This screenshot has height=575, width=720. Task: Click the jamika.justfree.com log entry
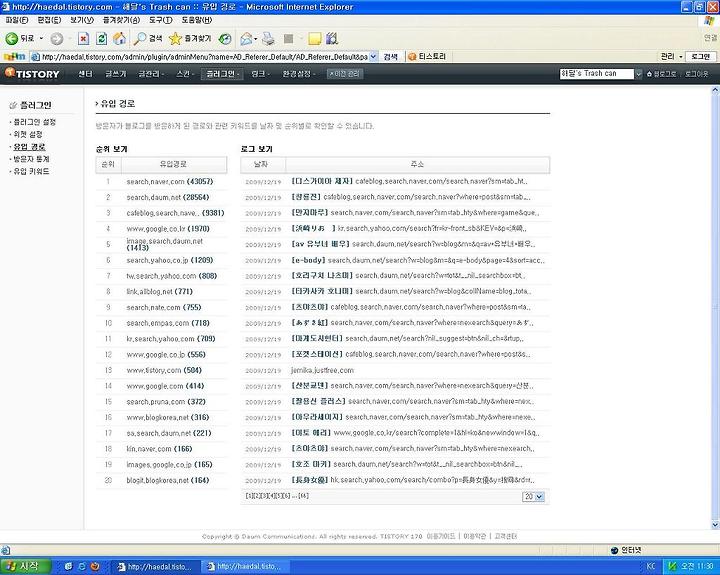point(322,370)
